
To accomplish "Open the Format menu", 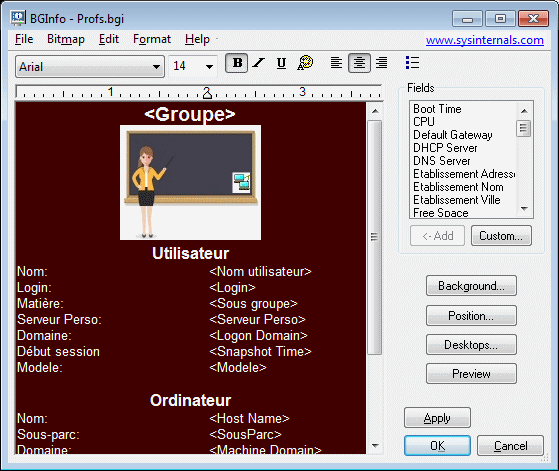I will (152, 39).
